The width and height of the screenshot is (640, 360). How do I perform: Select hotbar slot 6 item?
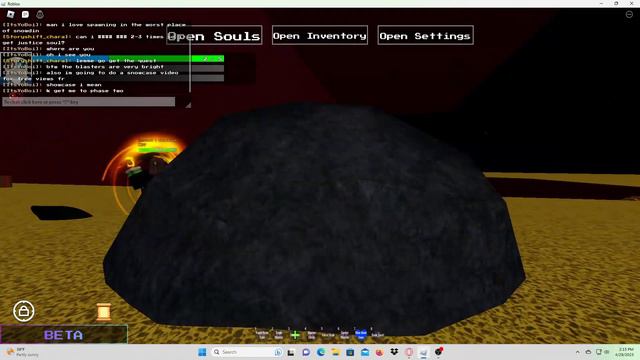point(344,335)
